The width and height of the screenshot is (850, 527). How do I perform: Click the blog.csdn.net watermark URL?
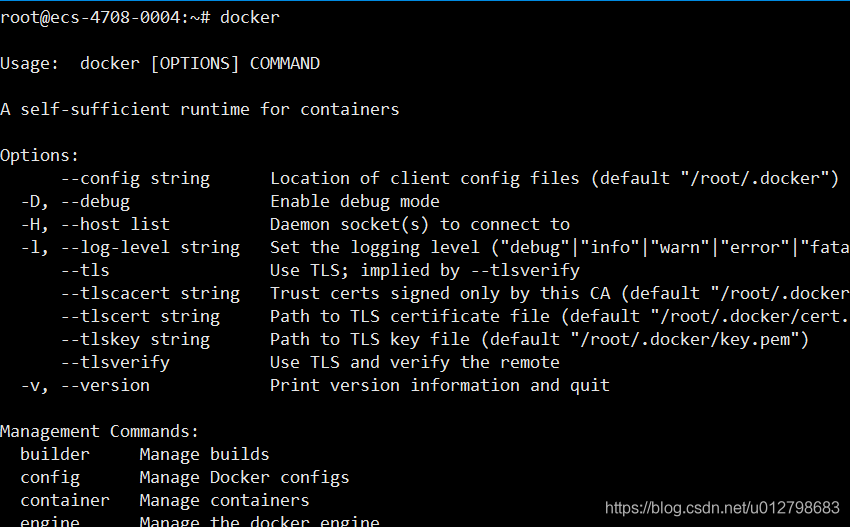click(722, 508)
